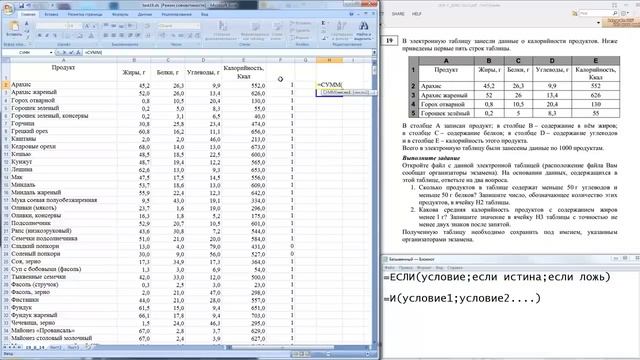
Task: Click the AutoSum sigma icon
Action: (x=324, y=23)
